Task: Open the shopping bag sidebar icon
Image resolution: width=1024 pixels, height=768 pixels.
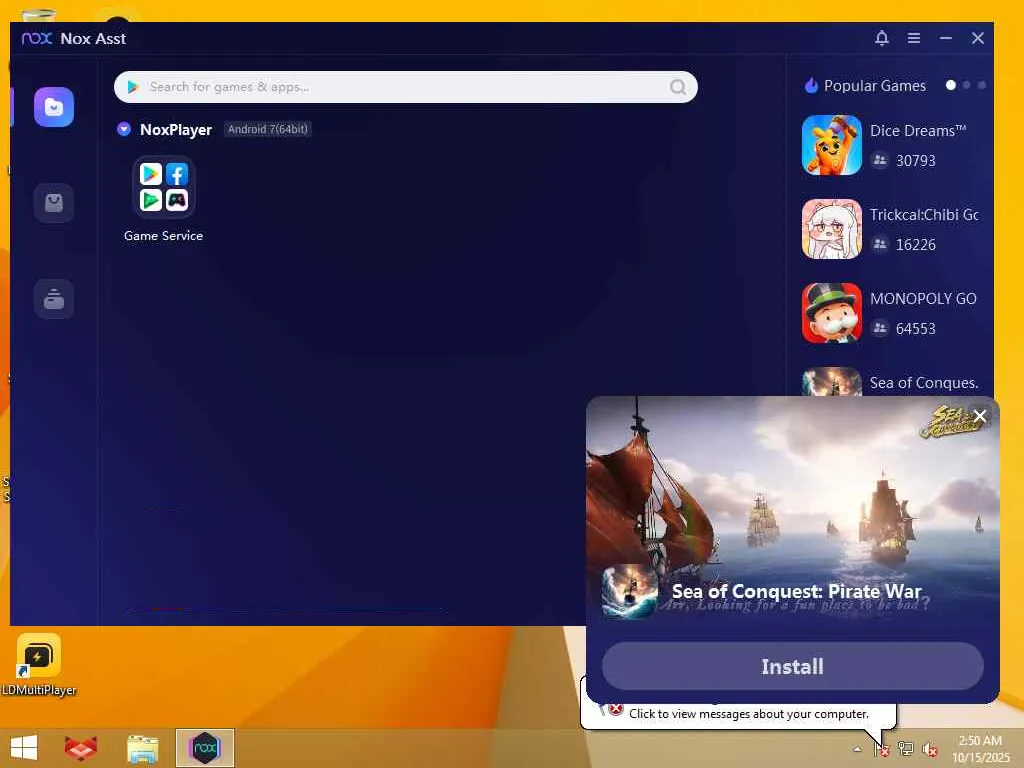Action: (54, 203)
